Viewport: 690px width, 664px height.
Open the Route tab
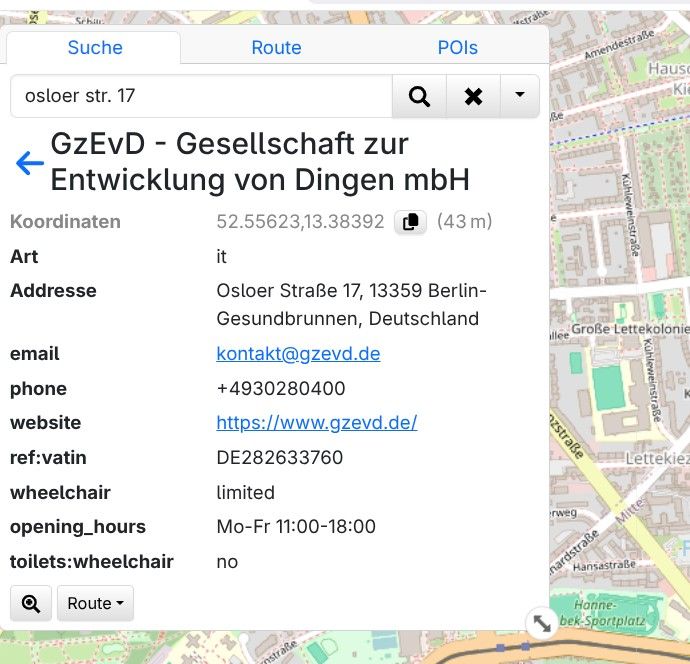pos(276,47)
